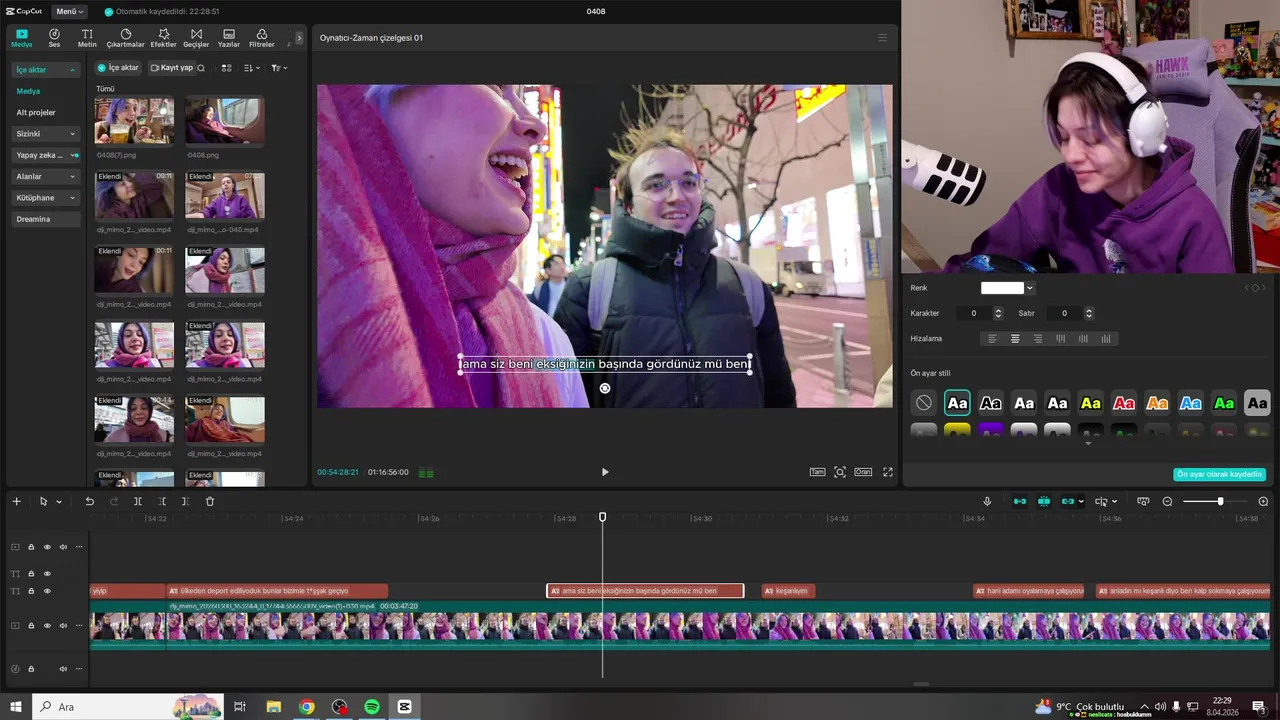Align text left

[x=993, y=339]
